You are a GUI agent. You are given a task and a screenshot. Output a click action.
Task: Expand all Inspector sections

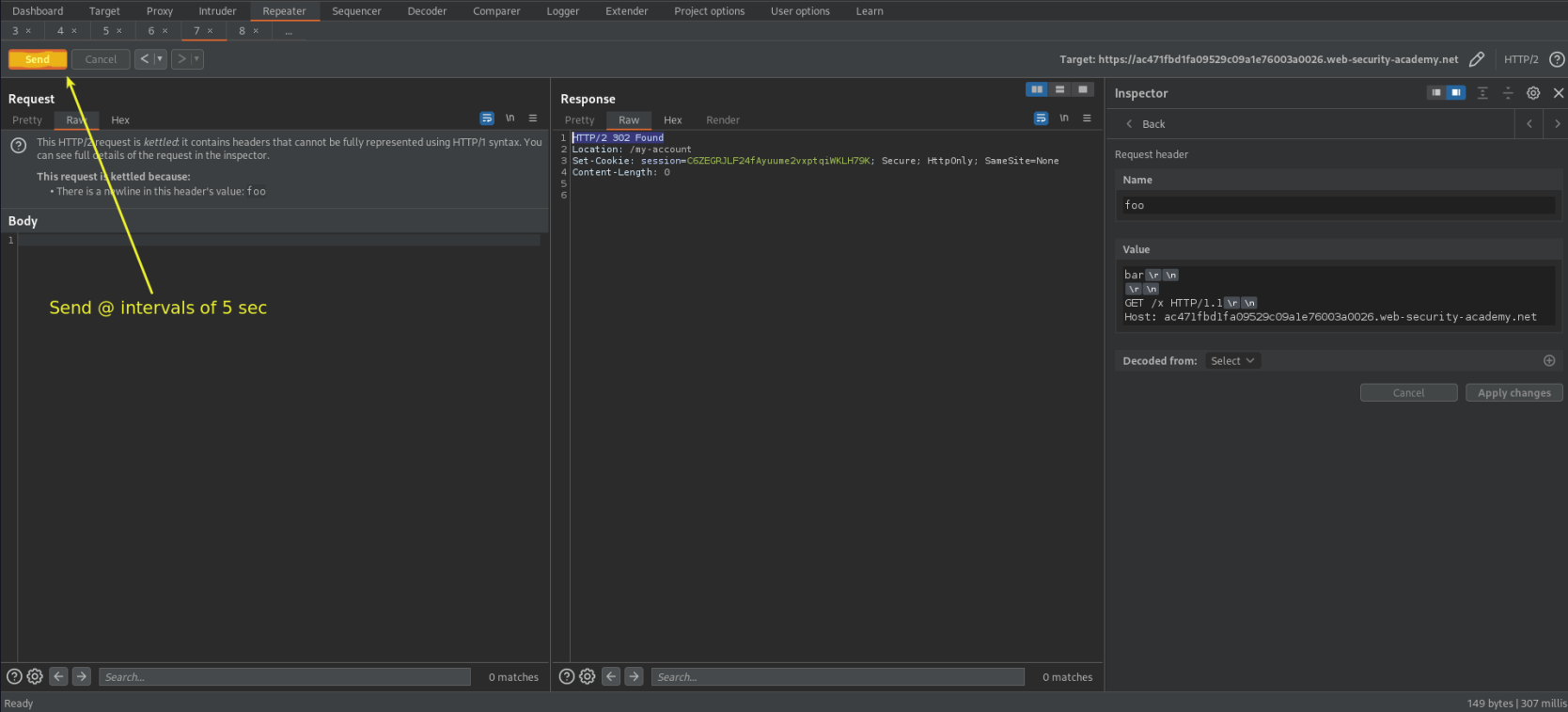click(1482, 93)
